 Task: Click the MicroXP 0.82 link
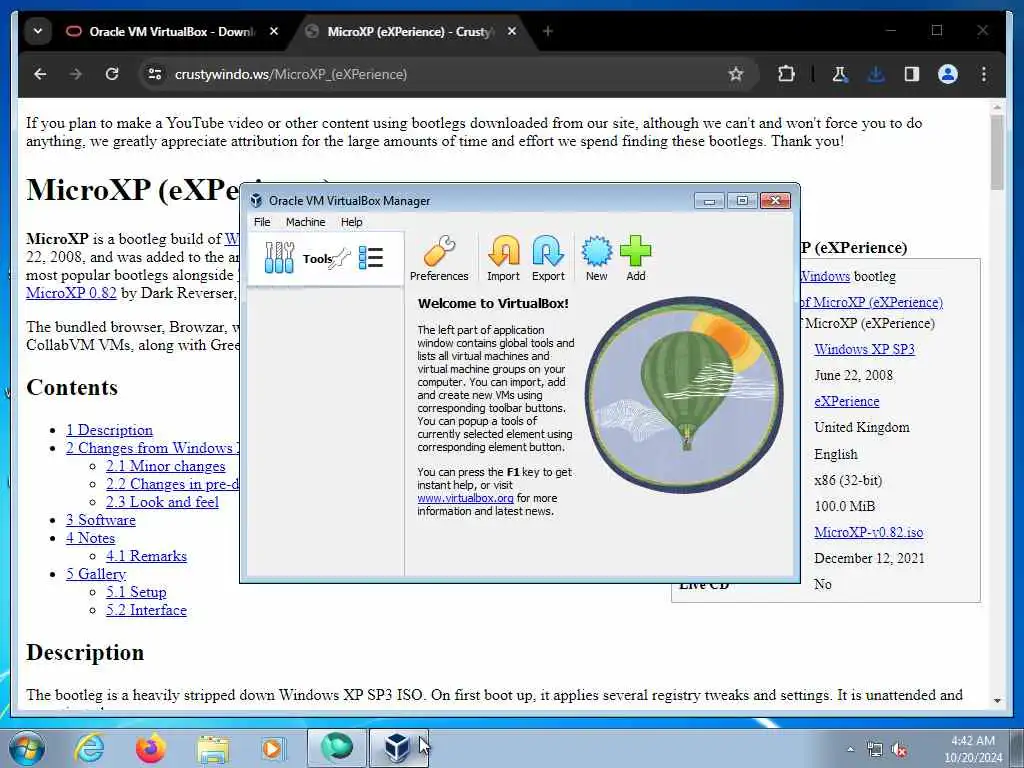coord(71,293)
